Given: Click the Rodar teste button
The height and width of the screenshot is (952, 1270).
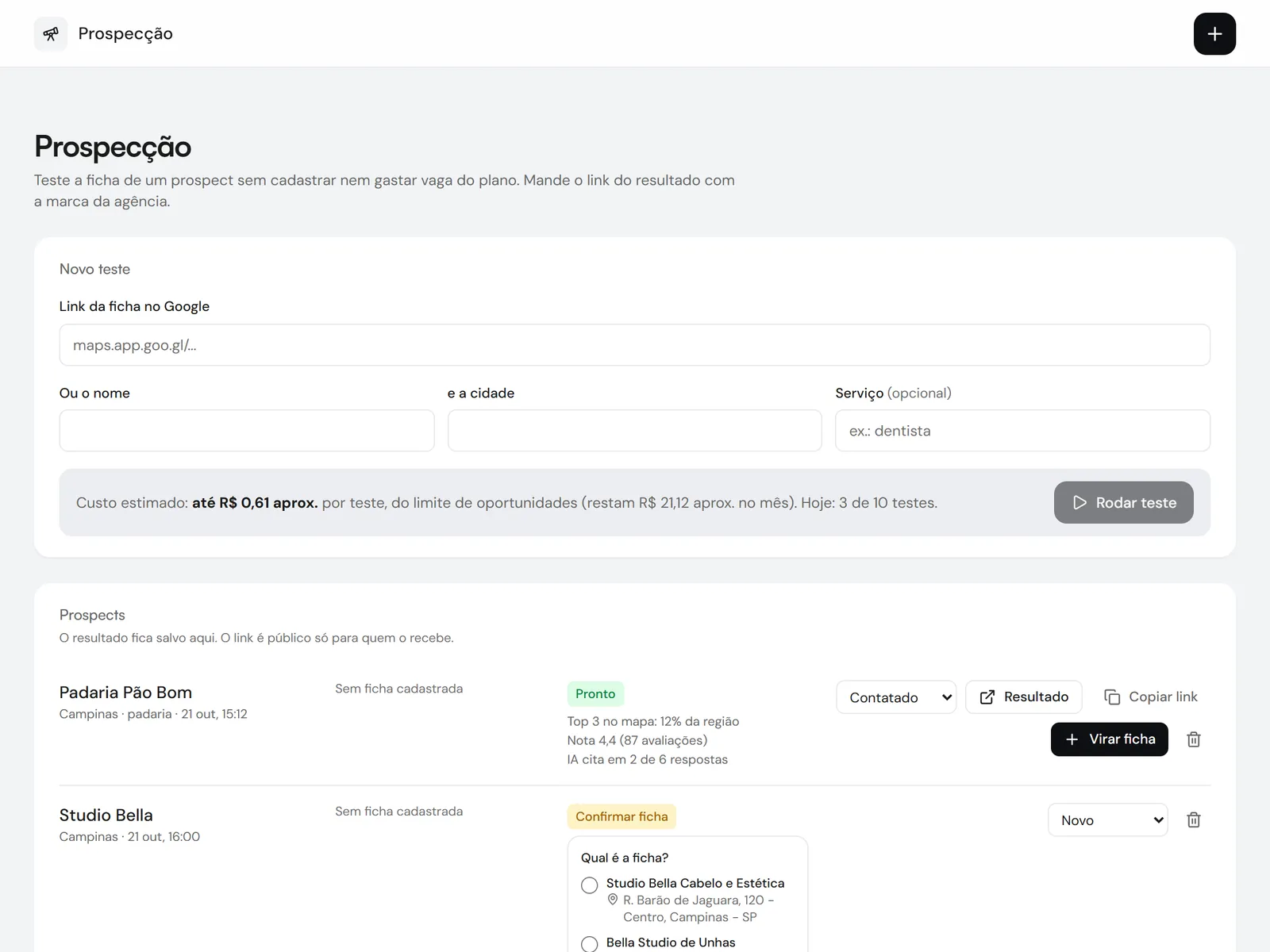Looking at the screenshot, I should click(1123, 502).
